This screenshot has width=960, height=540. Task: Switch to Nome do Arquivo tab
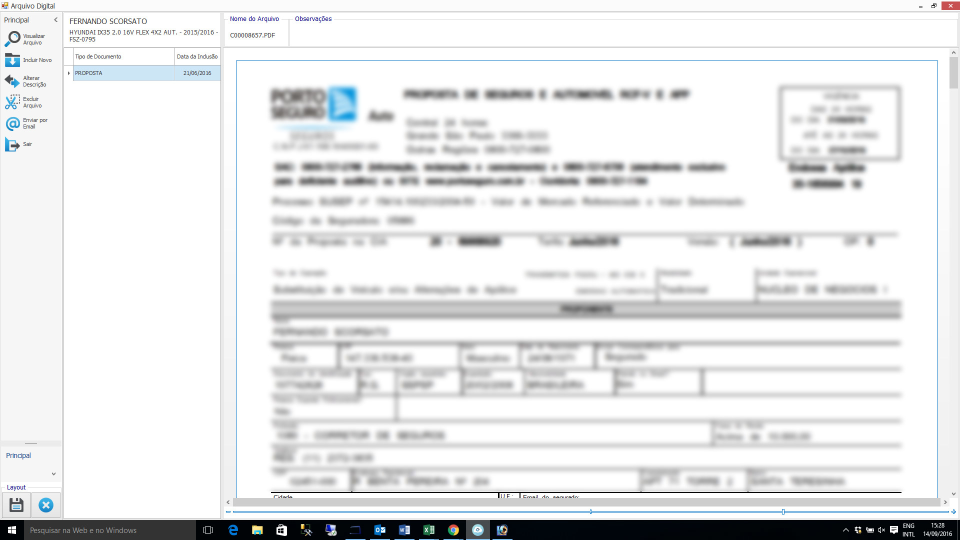[254, 19]
